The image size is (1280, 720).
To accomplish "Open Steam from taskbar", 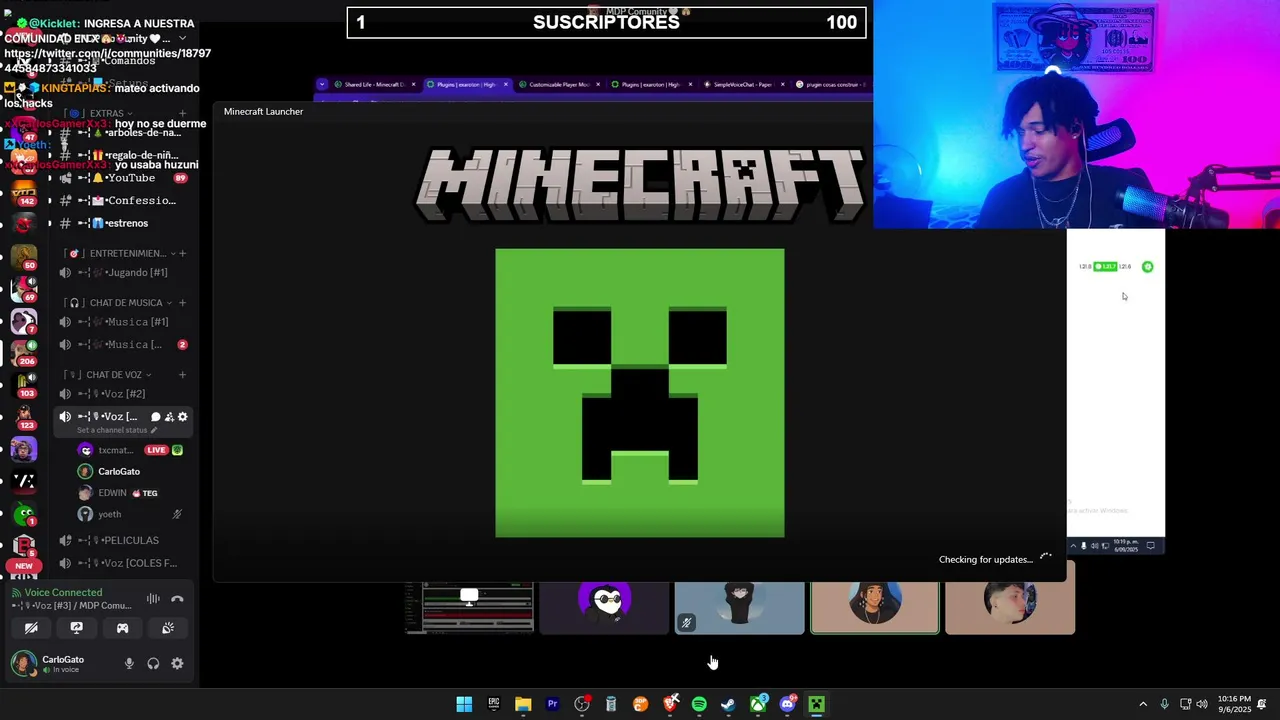I will [x=728, y=704].
